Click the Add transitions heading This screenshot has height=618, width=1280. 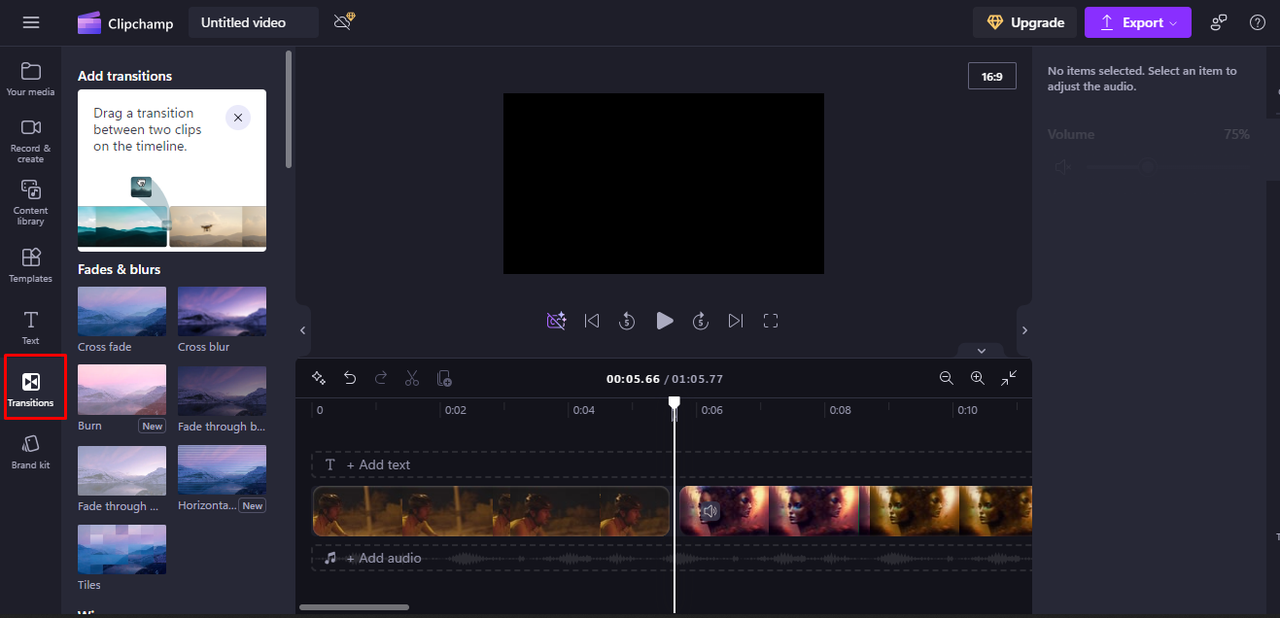click(x=125, y=76)
